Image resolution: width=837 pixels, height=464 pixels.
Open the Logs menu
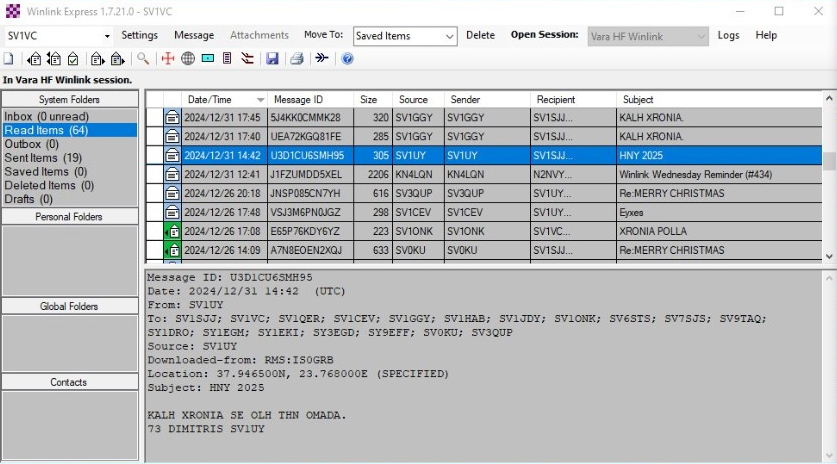click(x=728, y=35)
